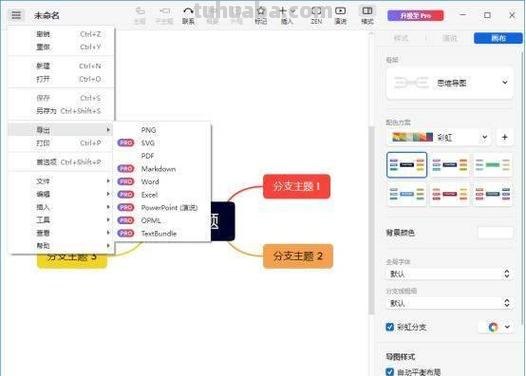
Task: Choose Print (打印) from the menu
Action: (x=61, y=143)
